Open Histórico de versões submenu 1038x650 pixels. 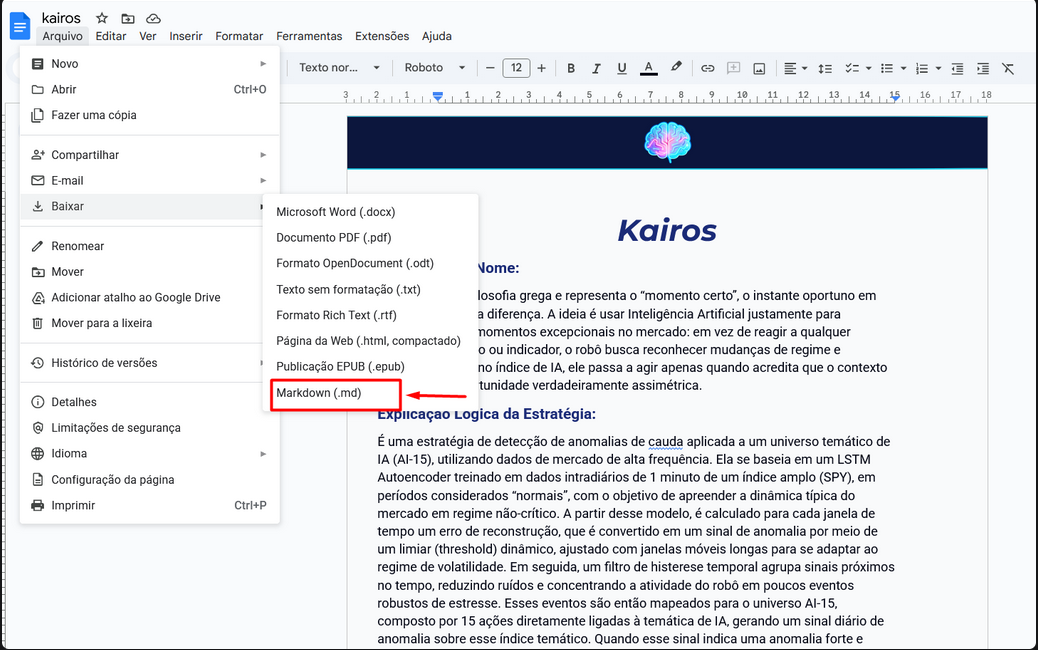104,363
